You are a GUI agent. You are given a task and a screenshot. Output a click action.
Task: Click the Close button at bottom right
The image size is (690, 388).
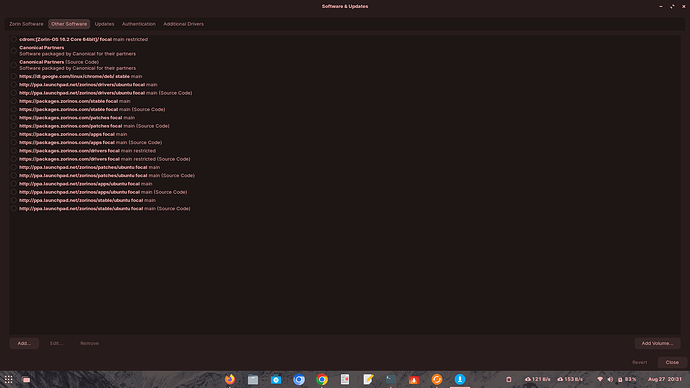[672, 362]
